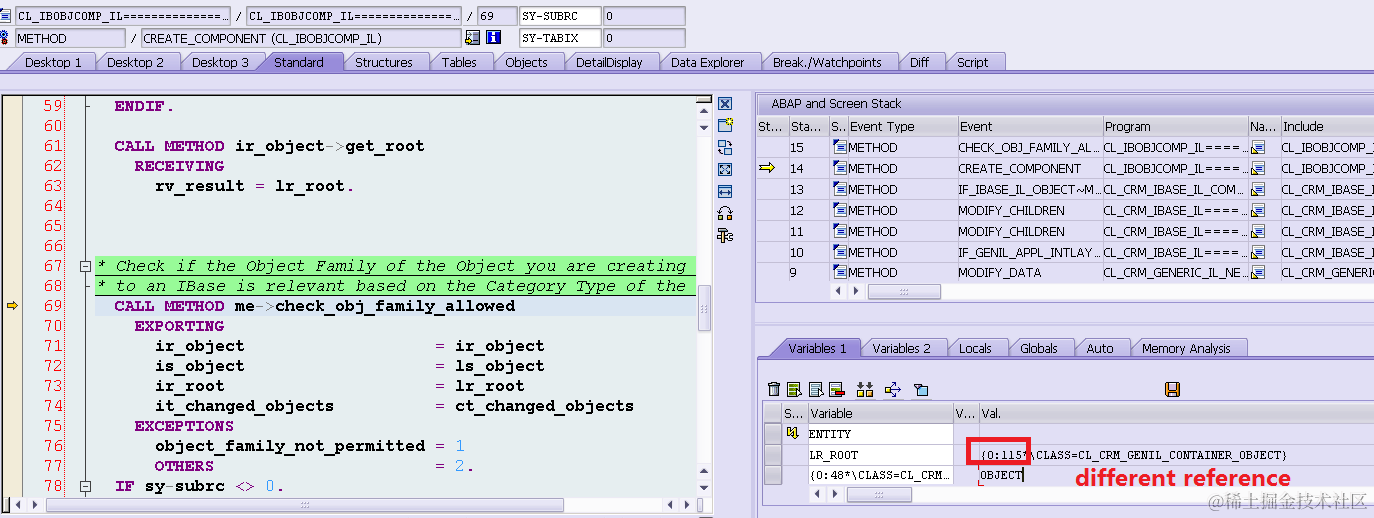Switch to the Objects tab
The width and height of the screenshot is (1374, 518).
click(x=526, y=62)
